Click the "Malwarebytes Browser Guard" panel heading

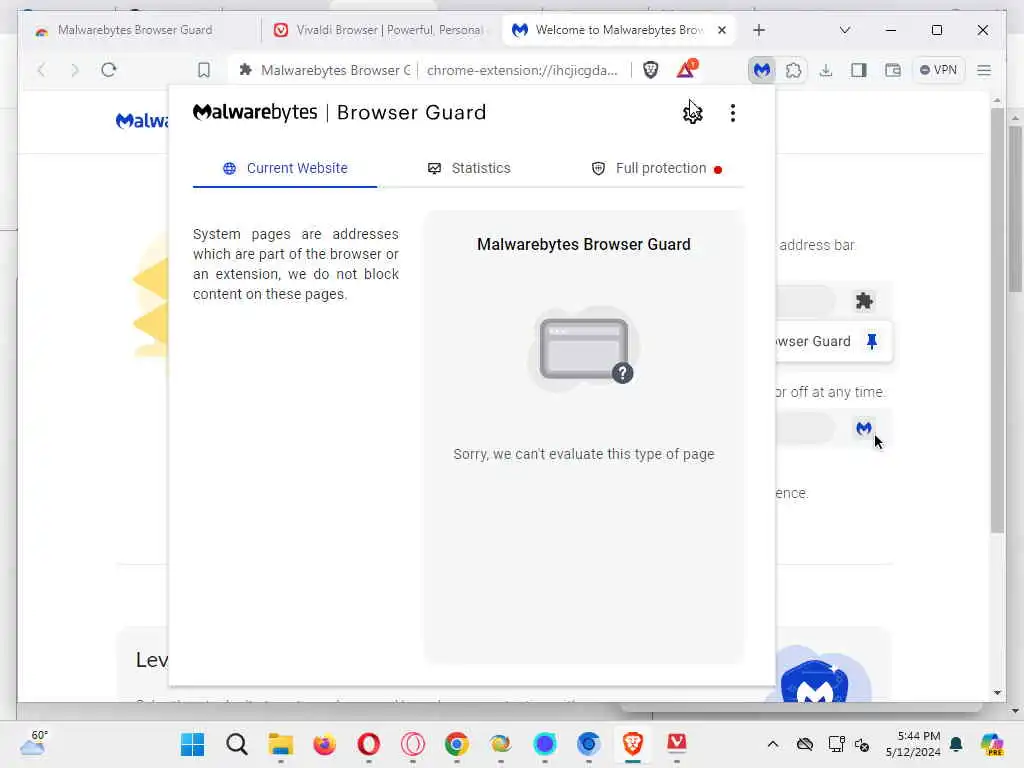point(584,244)
